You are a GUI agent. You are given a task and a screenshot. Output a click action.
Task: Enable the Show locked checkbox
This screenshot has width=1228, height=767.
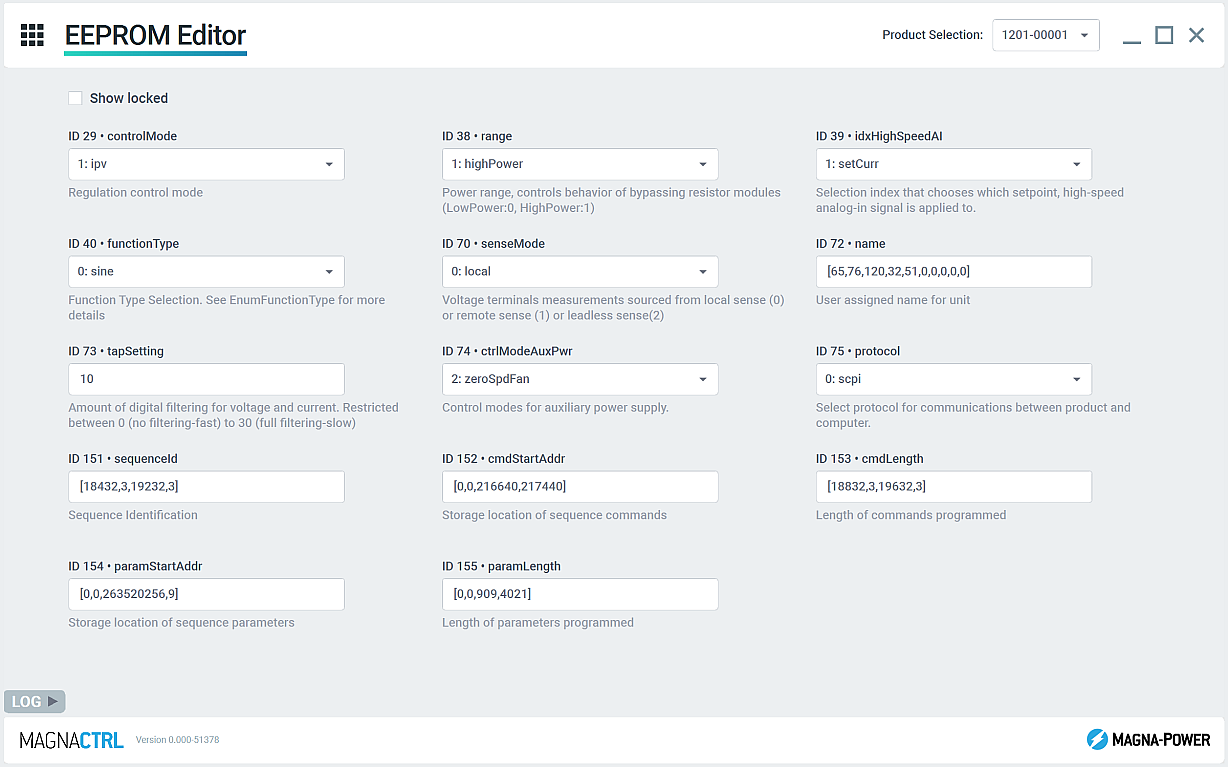pos(75,98)
